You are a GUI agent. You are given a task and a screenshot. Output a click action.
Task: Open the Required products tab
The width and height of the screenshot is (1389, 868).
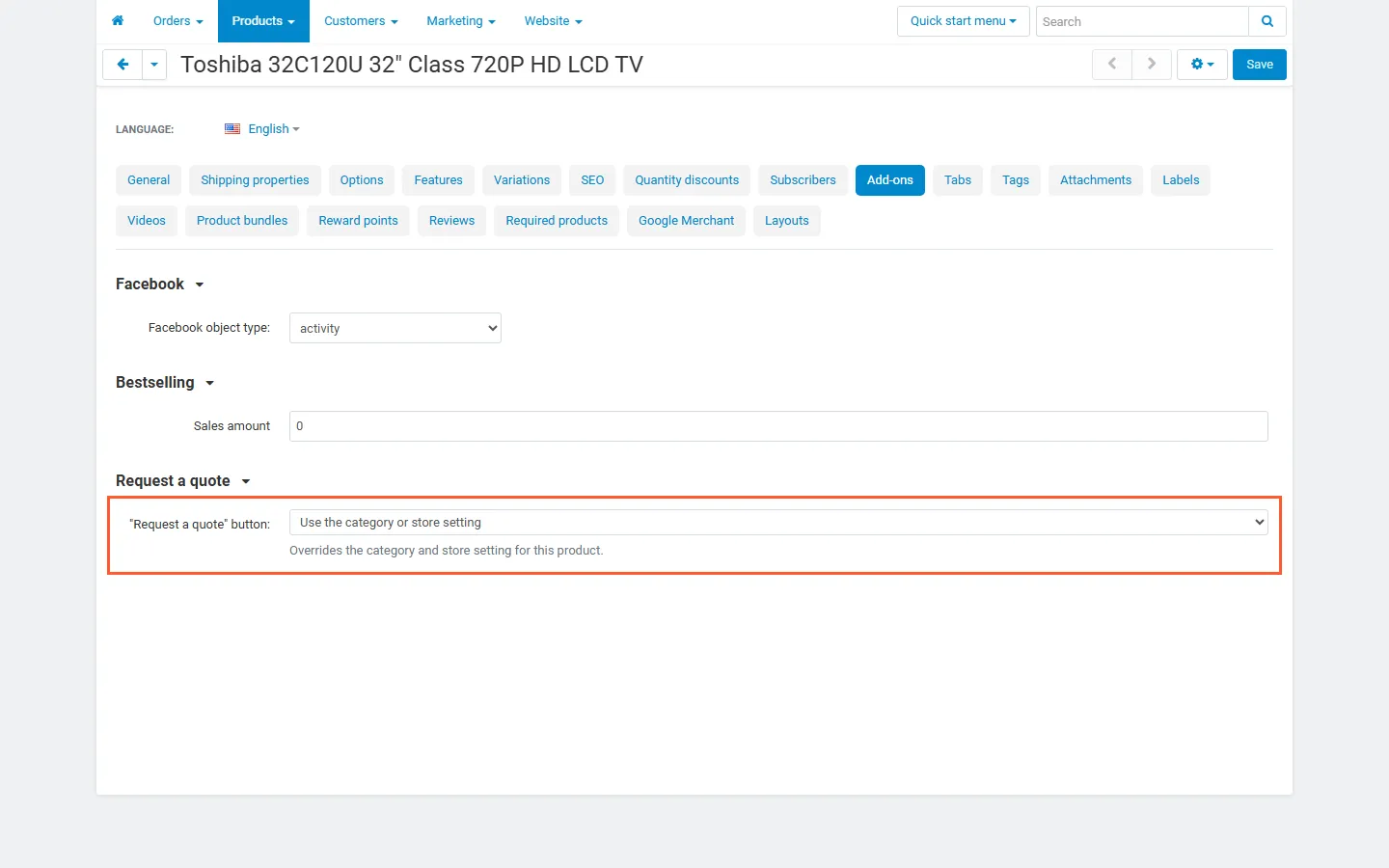[557, 221]
